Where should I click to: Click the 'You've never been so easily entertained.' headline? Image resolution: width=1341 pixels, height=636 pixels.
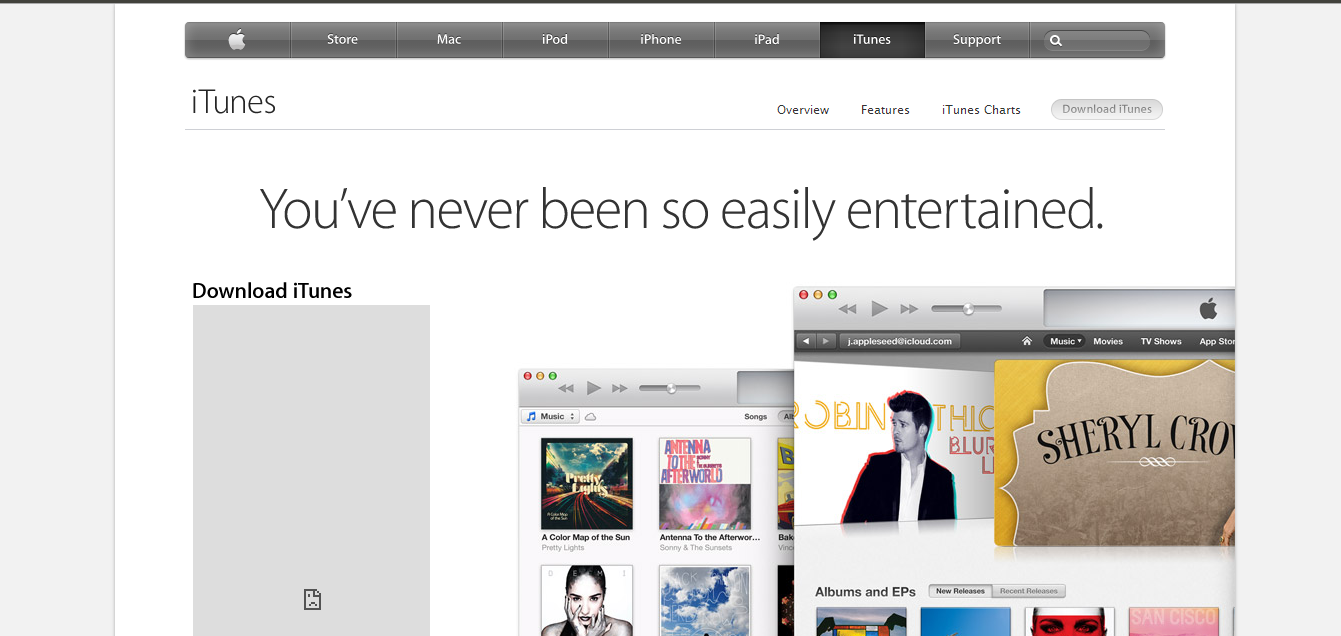[682, 210]
